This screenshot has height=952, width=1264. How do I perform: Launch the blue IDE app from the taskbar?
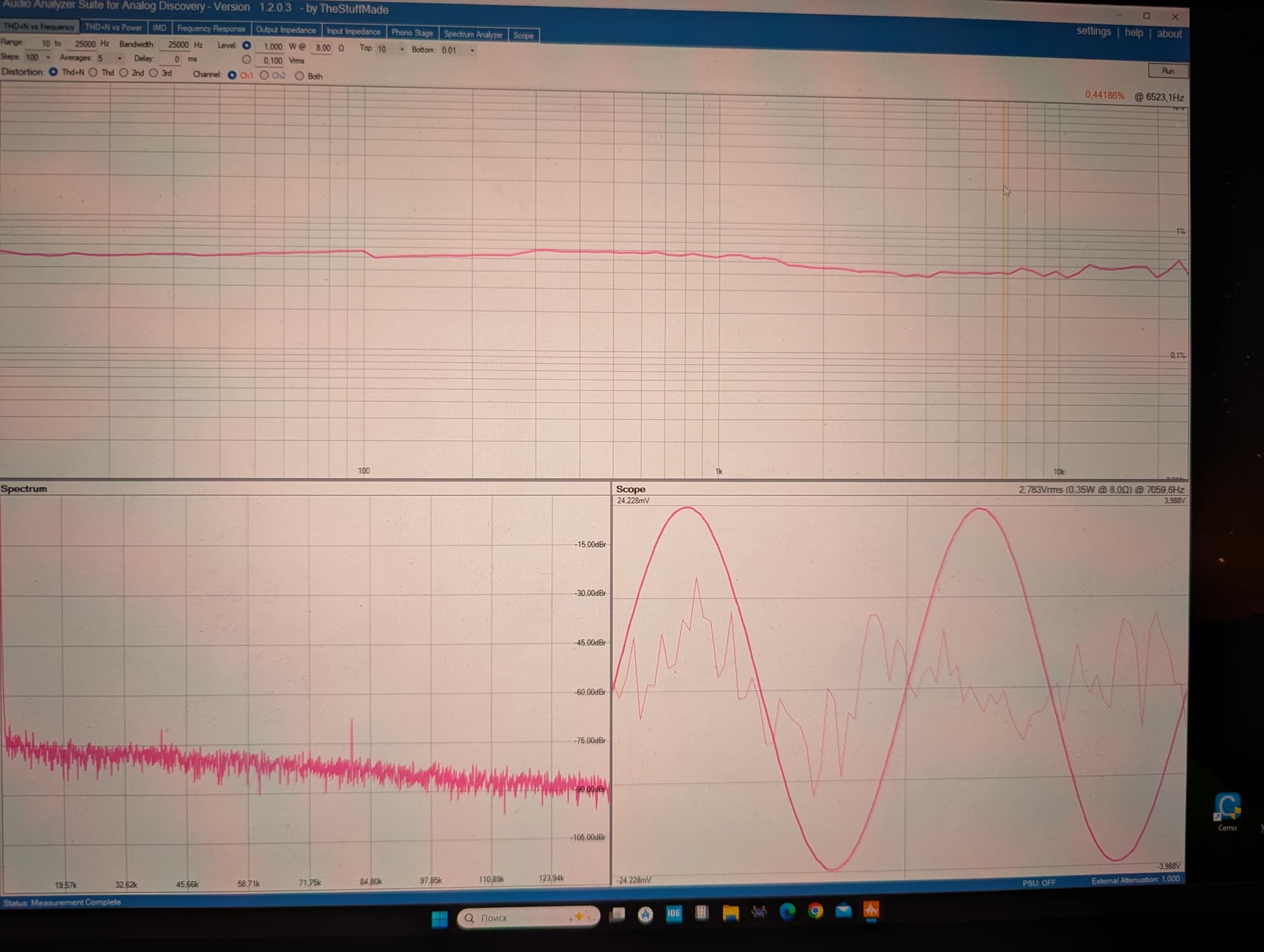(x=673, y=913)
